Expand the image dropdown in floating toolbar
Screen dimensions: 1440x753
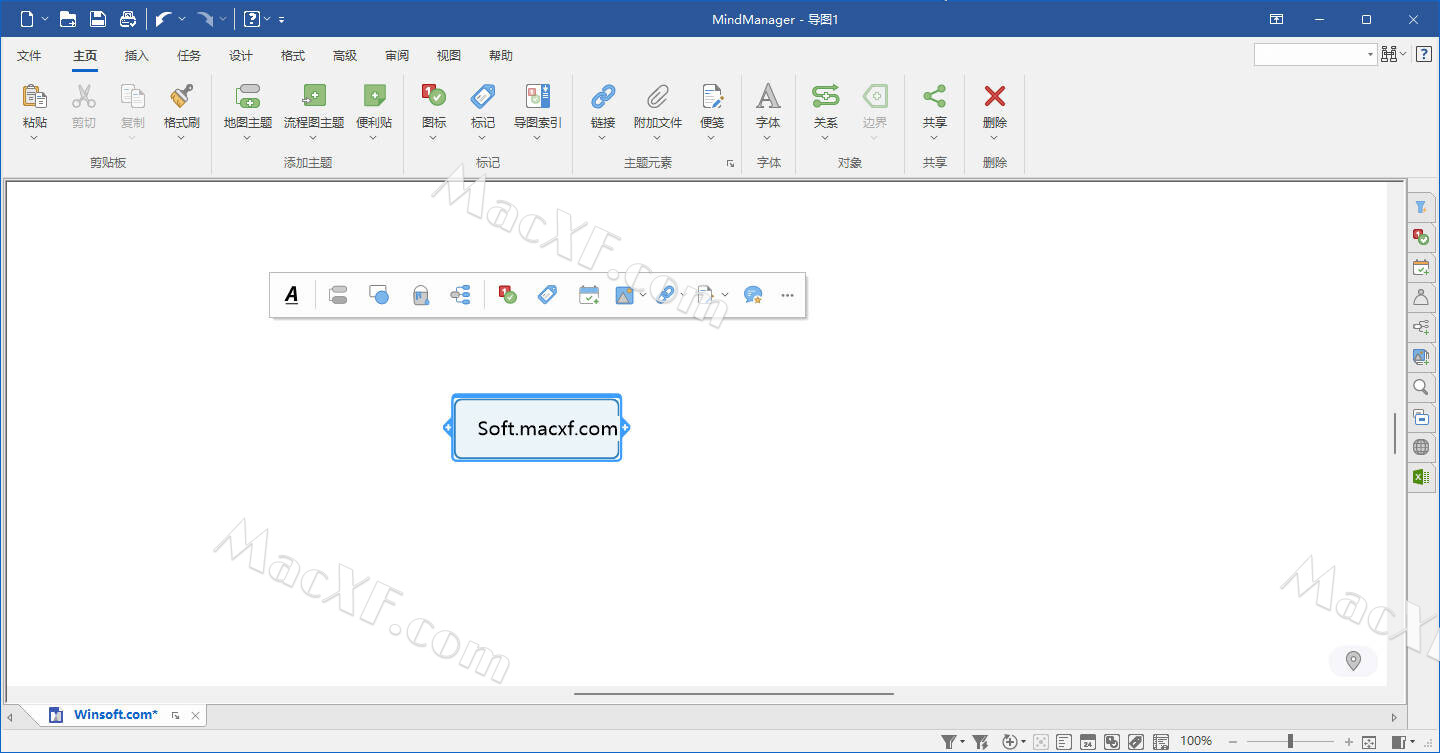click(x=642, y=295)
